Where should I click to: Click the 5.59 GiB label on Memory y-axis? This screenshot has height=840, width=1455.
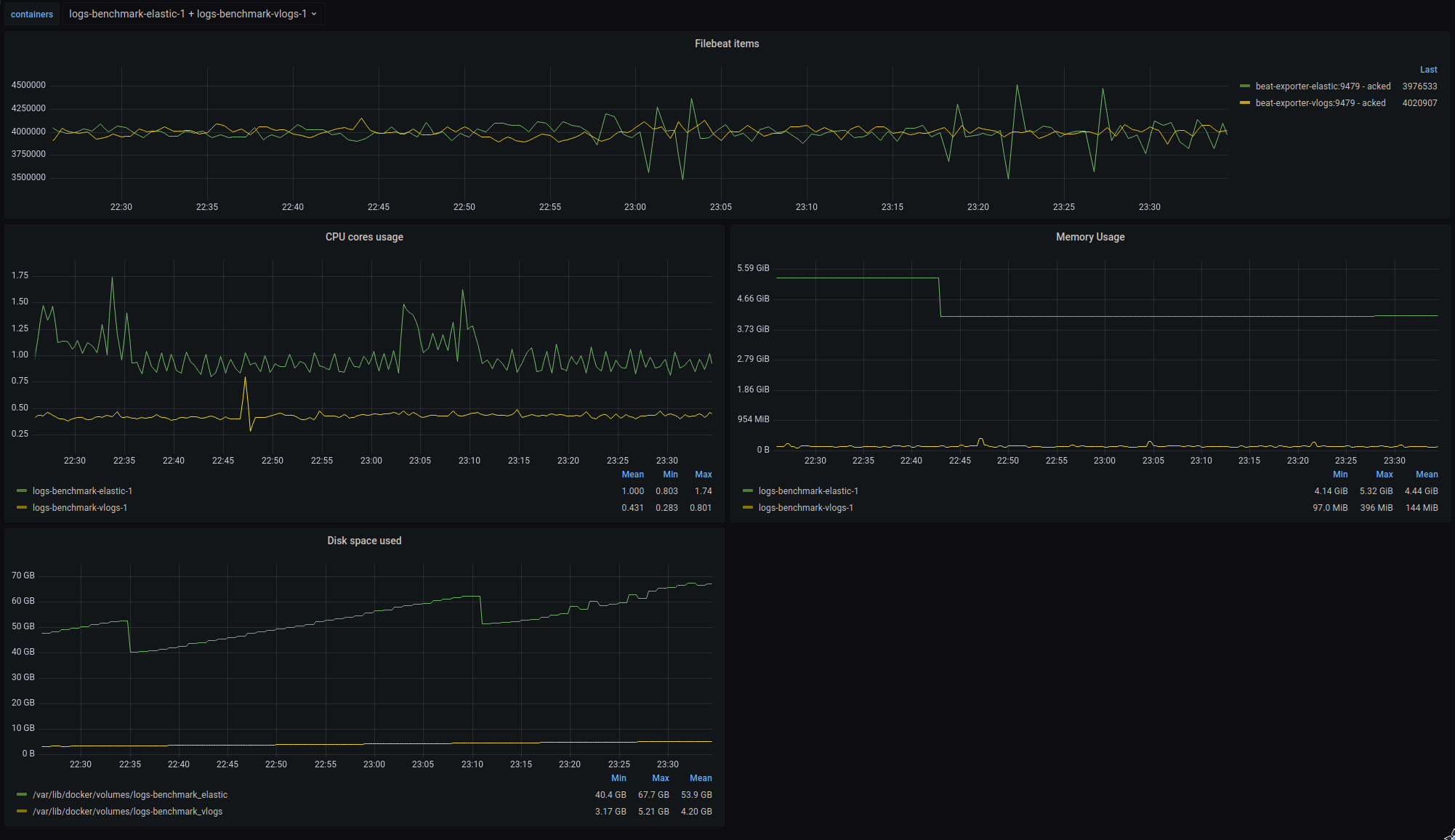click(x=753, y=268)
